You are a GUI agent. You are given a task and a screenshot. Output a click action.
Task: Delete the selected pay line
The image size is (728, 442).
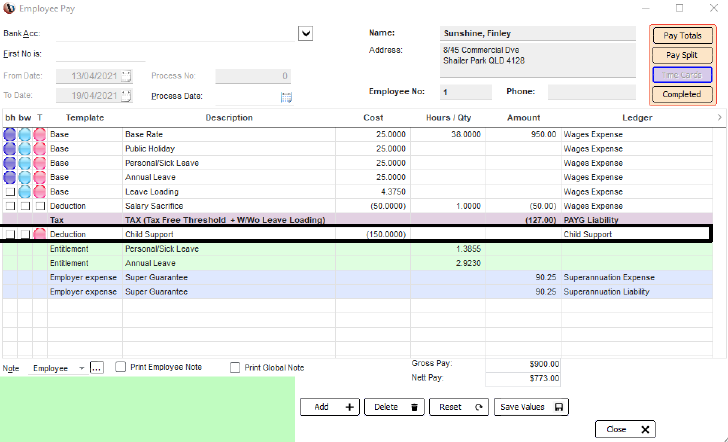(394, 407)
